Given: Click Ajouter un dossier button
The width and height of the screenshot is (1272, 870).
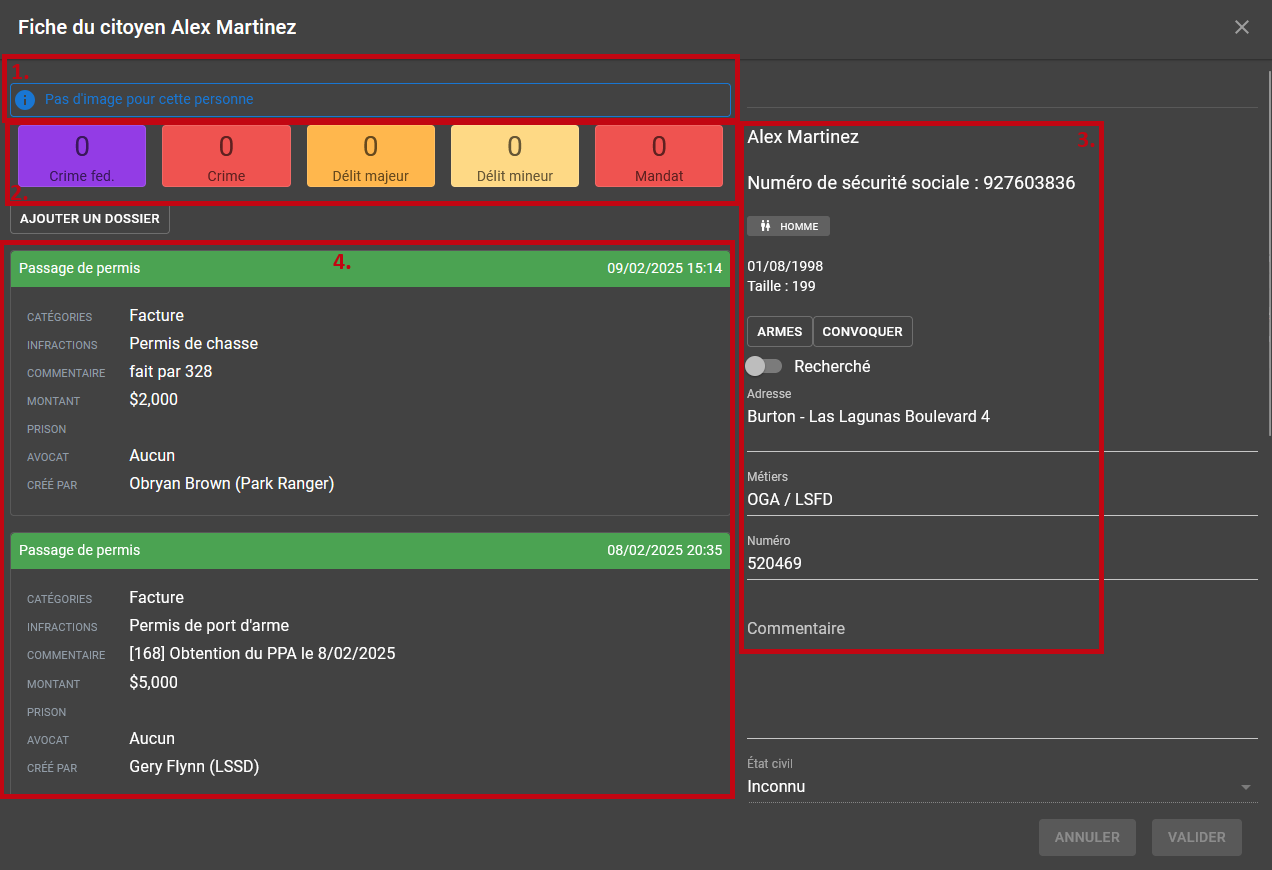Looking at the screenshot, I should [x=90, y=219].
